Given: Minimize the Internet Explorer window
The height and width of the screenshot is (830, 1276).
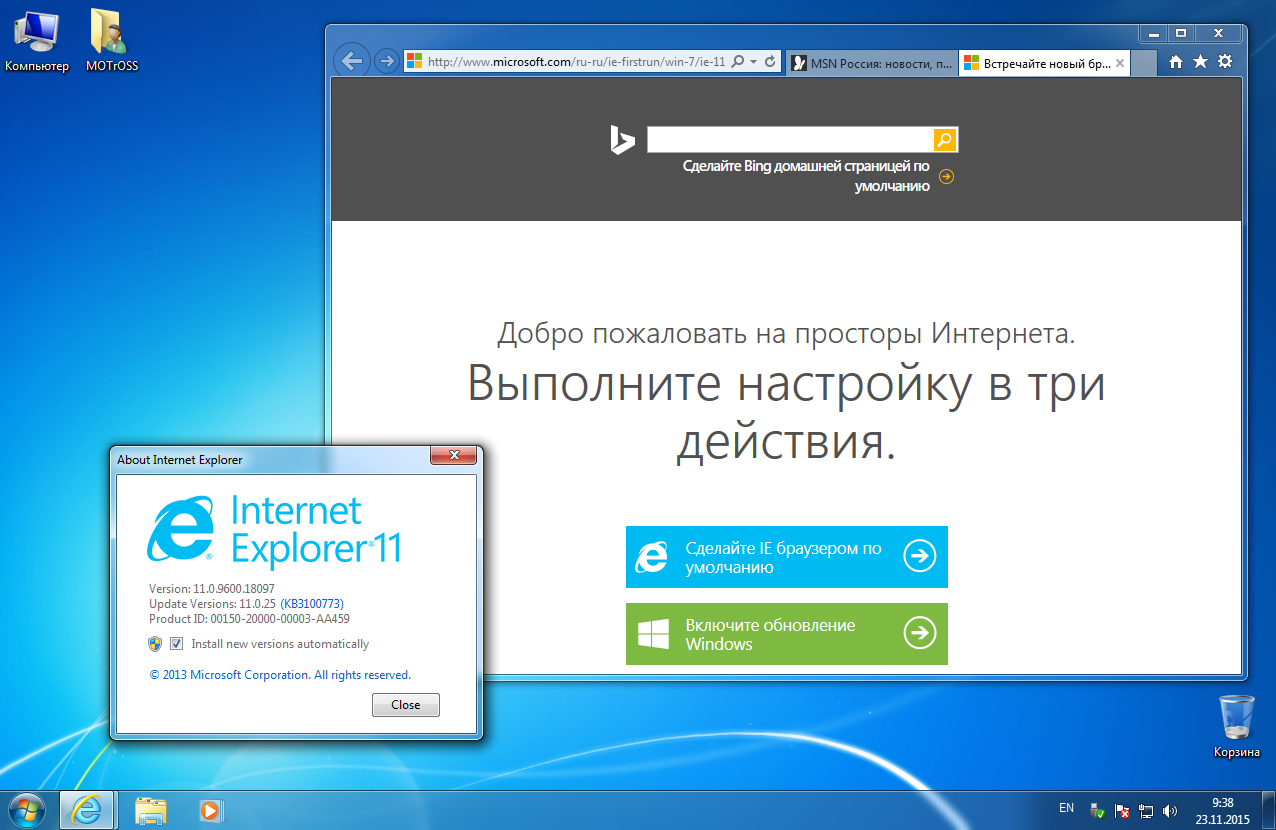Looking at the screenshot, I should pyautogui.click(x=1154, y=32).
